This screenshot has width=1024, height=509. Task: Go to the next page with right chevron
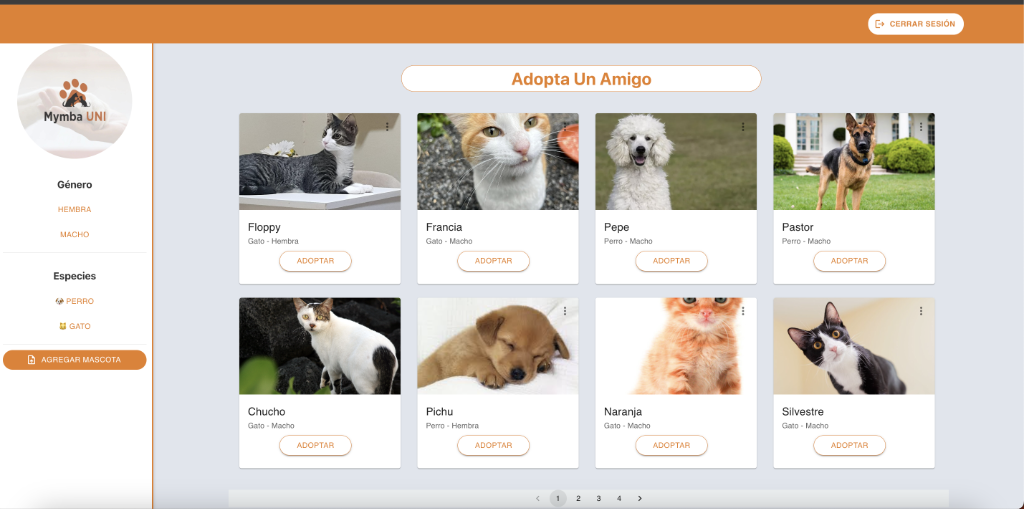point(639,499)
